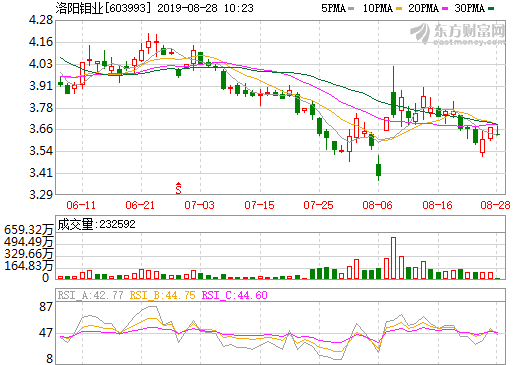This screenshot has width=520, height=365.
Task: Click the 07-03 date label
Action: (199, 205)
